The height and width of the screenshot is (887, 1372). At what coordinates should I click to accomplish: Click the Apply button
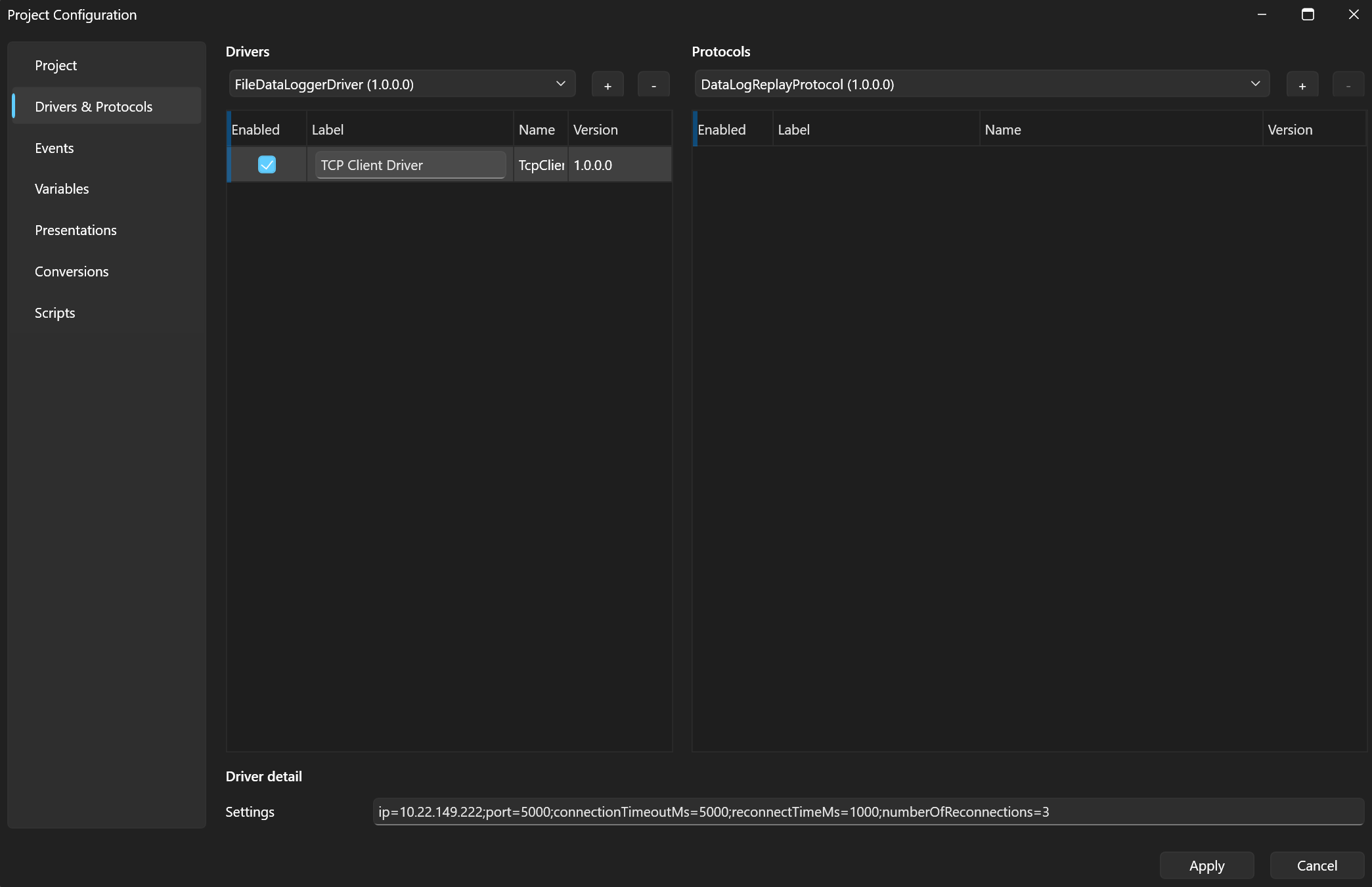[x=1206, y=865]
